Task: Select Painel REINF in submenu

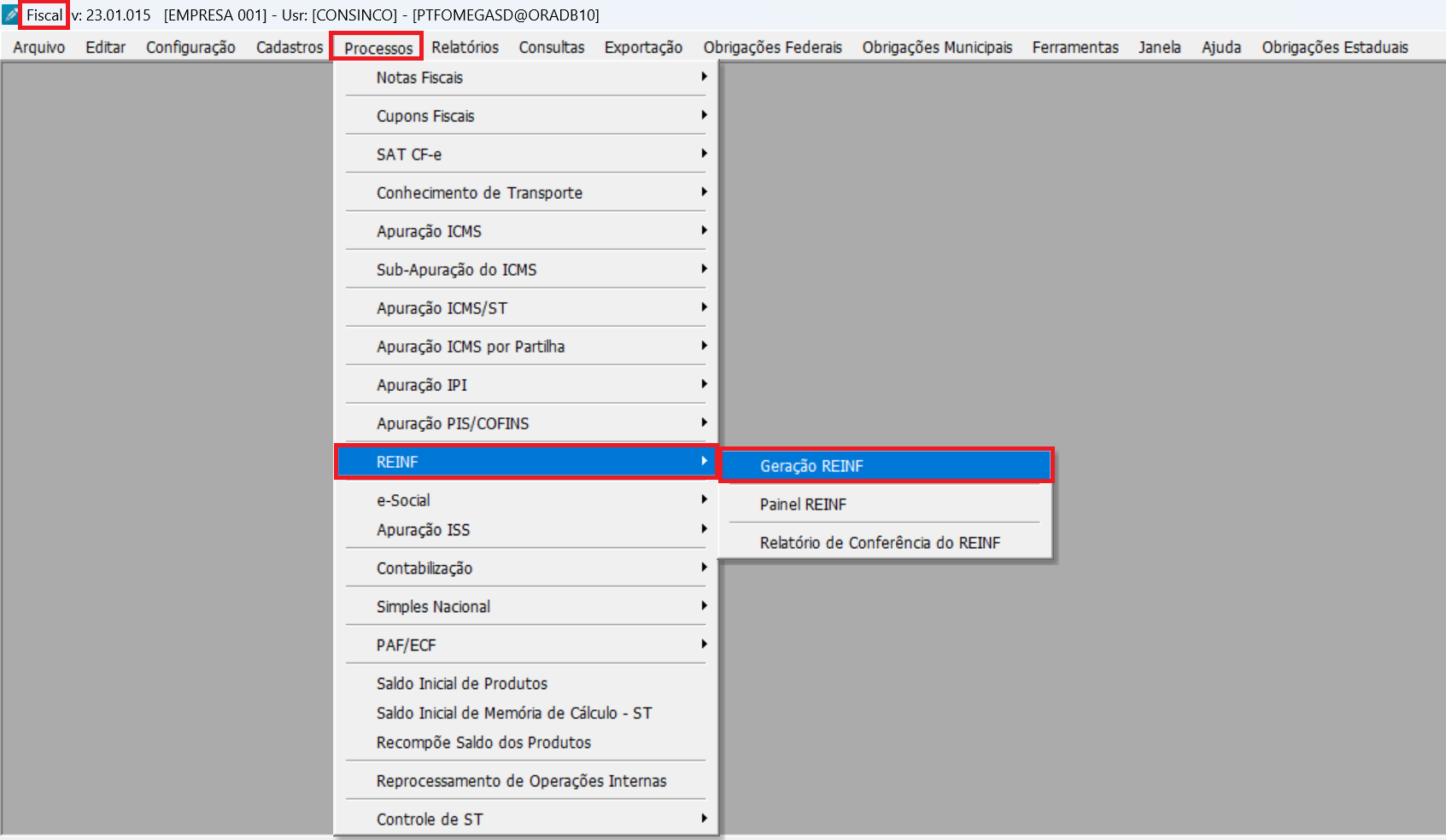Action: coord(886,505)
